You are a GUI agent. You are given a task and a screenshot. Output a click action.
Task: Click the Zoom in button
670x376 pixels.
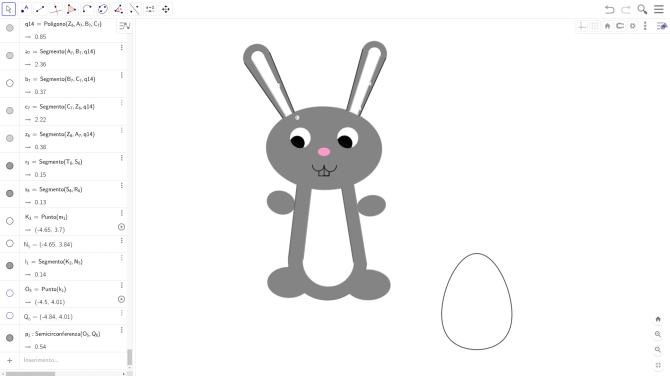[x=658, y=334]
